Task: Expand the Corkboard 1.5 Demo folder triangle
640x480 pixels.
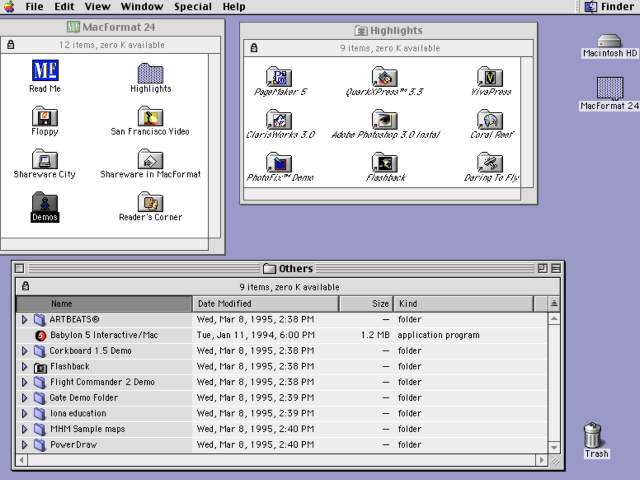Action: tap(24, 351)
